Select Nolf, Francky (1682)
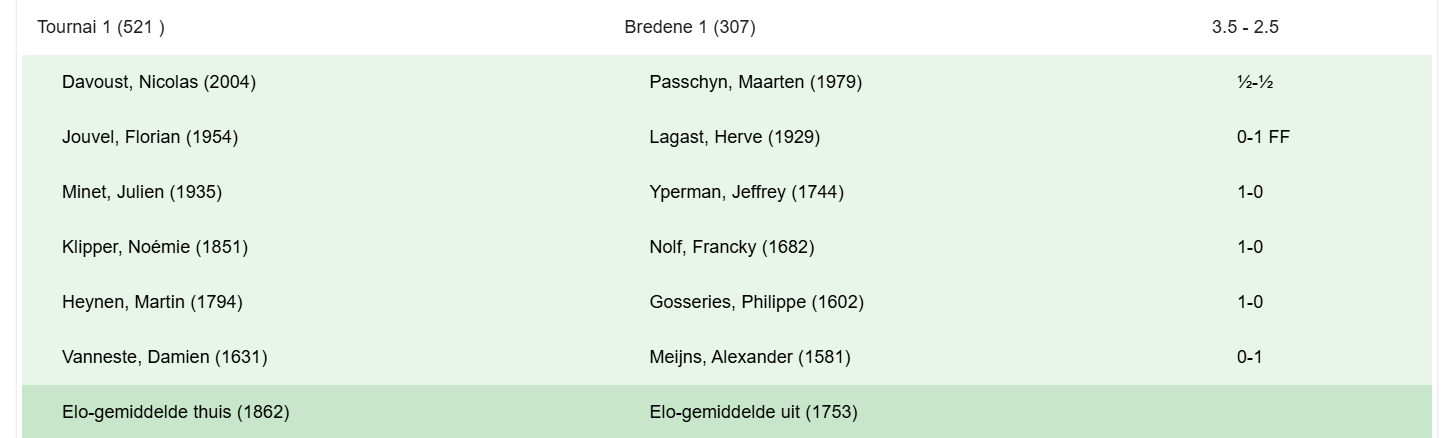 coord(732,247)
